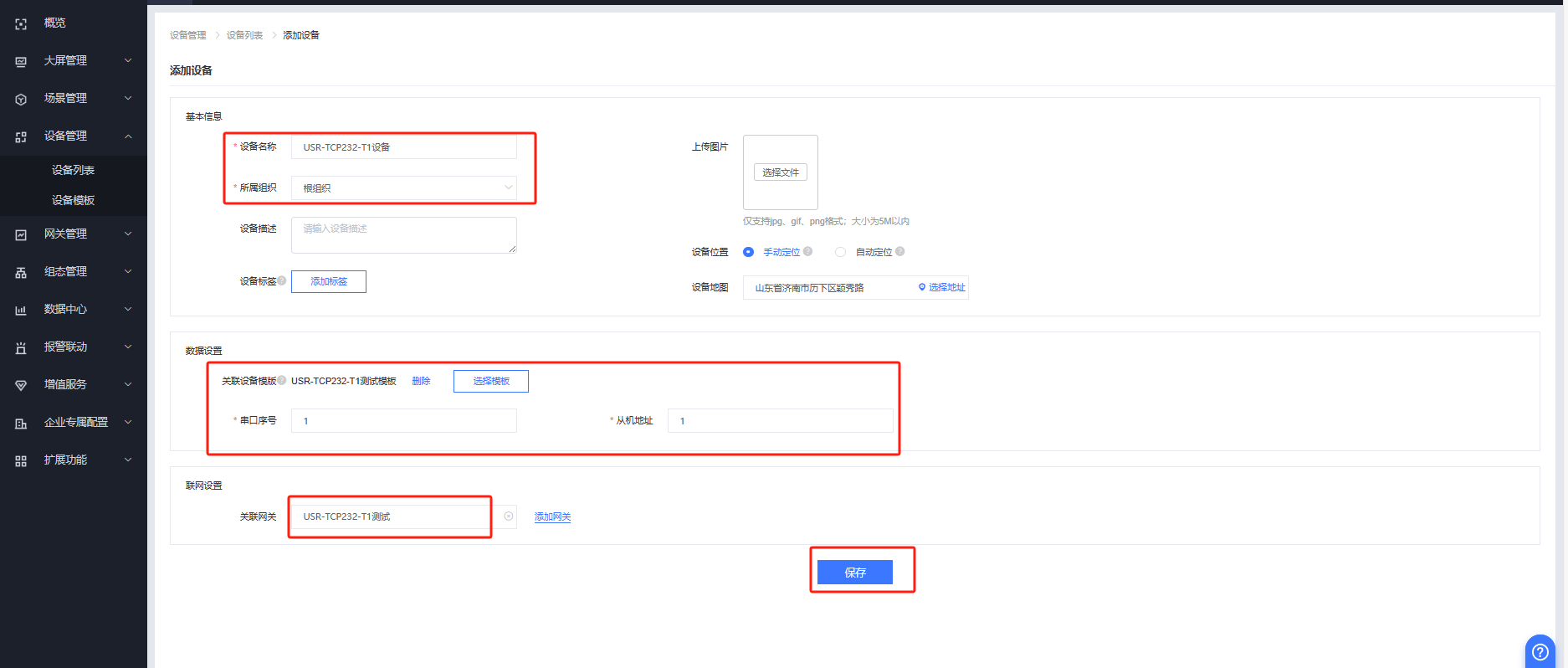1568x668 pixels.
Task: Click the 选择模板 button
Action: pos(491,381)
